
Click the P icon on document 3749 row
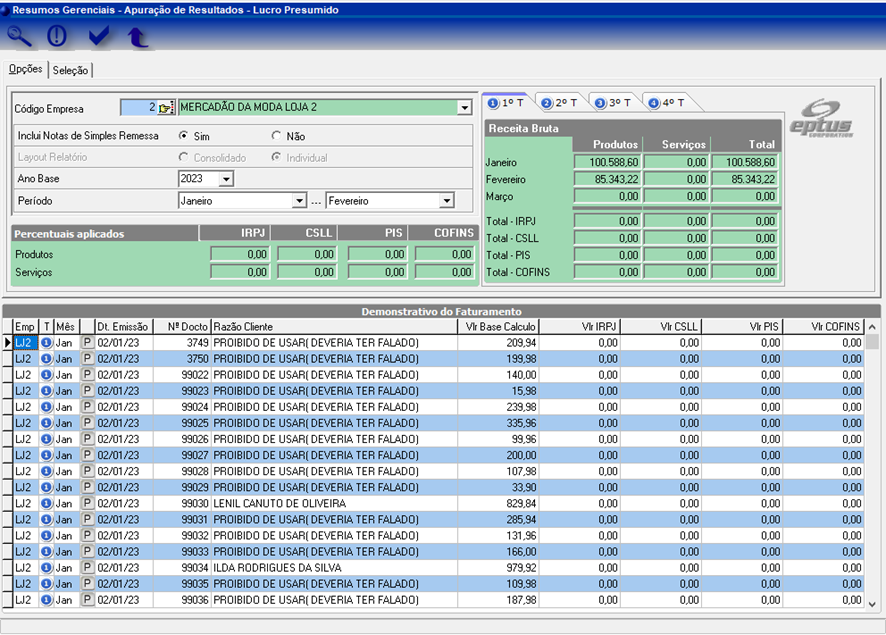coord(87,343)
